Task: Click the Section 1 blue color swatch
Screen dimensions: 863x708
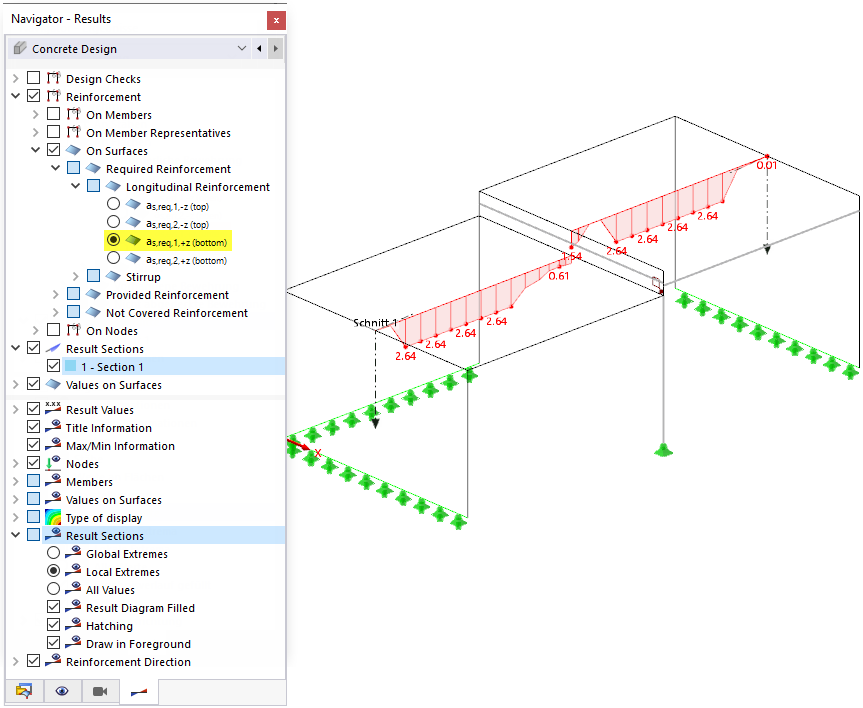Action: pyautogui.click(x=70, y=366)
